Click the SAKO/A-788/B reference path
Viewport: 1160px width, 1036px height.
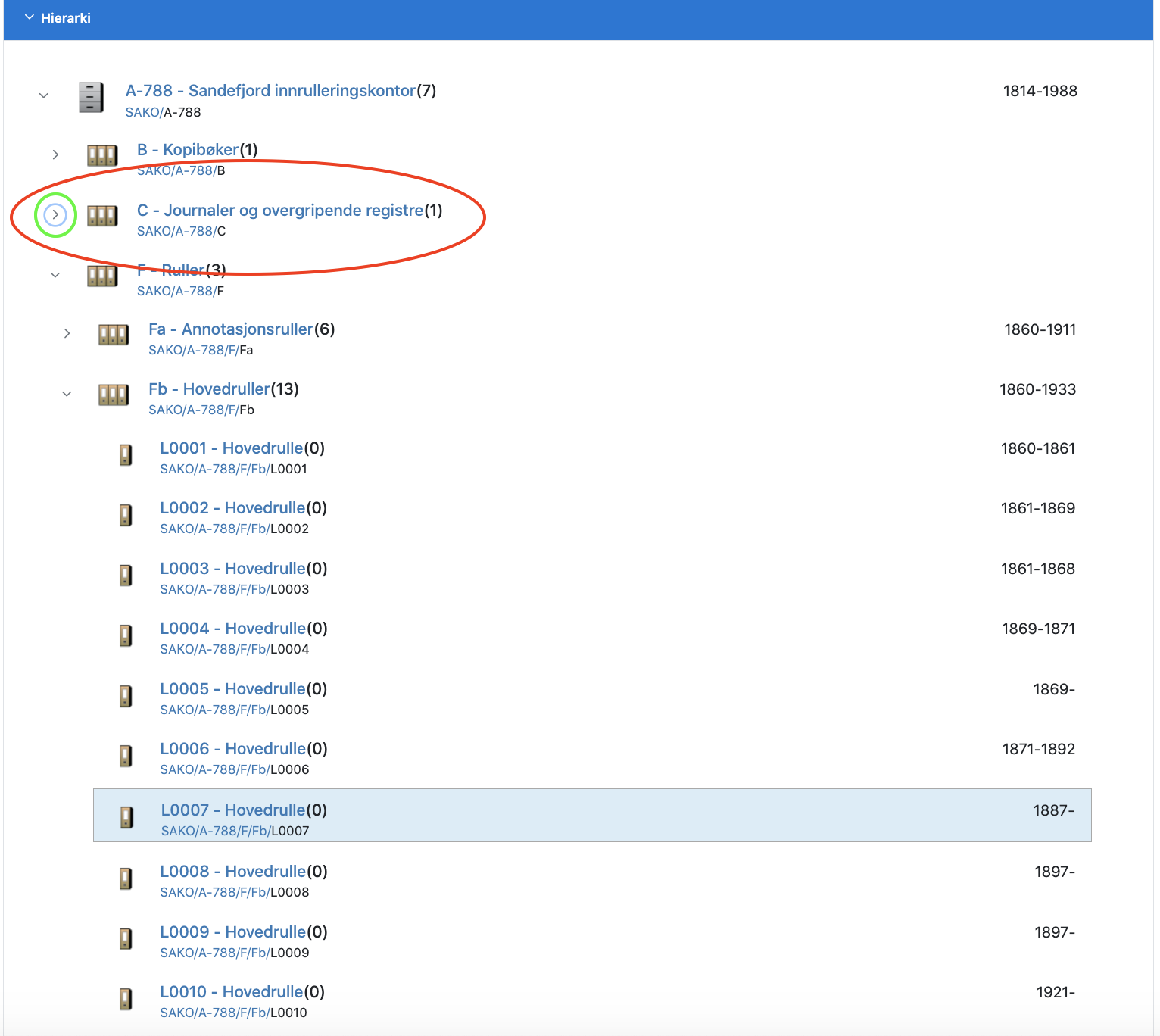[181, 171]
